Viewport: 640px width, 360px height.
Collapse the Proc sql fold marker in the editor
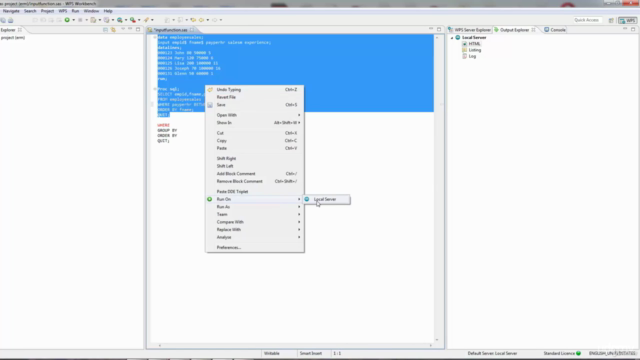click(155, 89)
